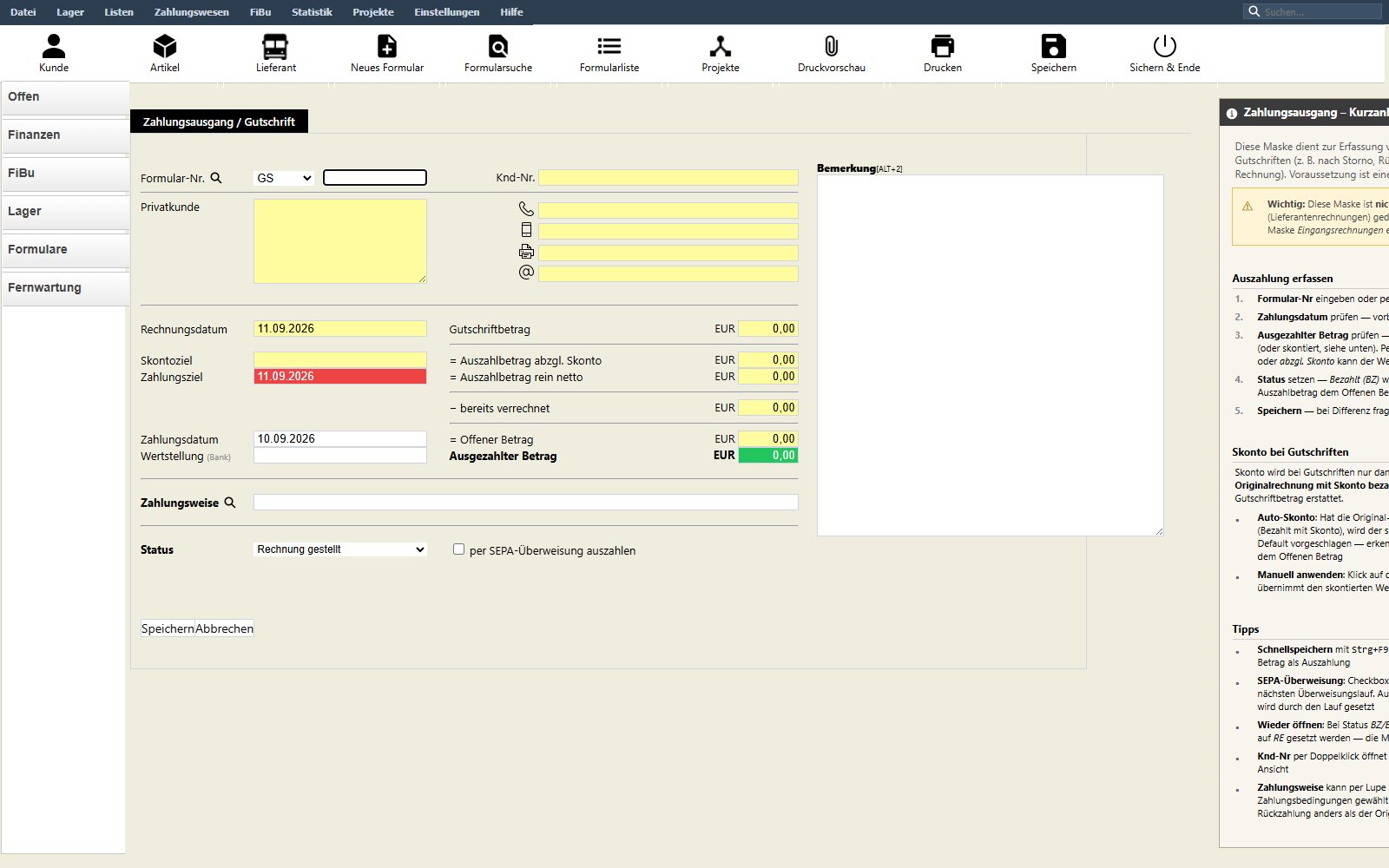Viewport: 1389px width, 868px height.
Task: Open the Formulare sidebar section
Action: tap(65, 250)
